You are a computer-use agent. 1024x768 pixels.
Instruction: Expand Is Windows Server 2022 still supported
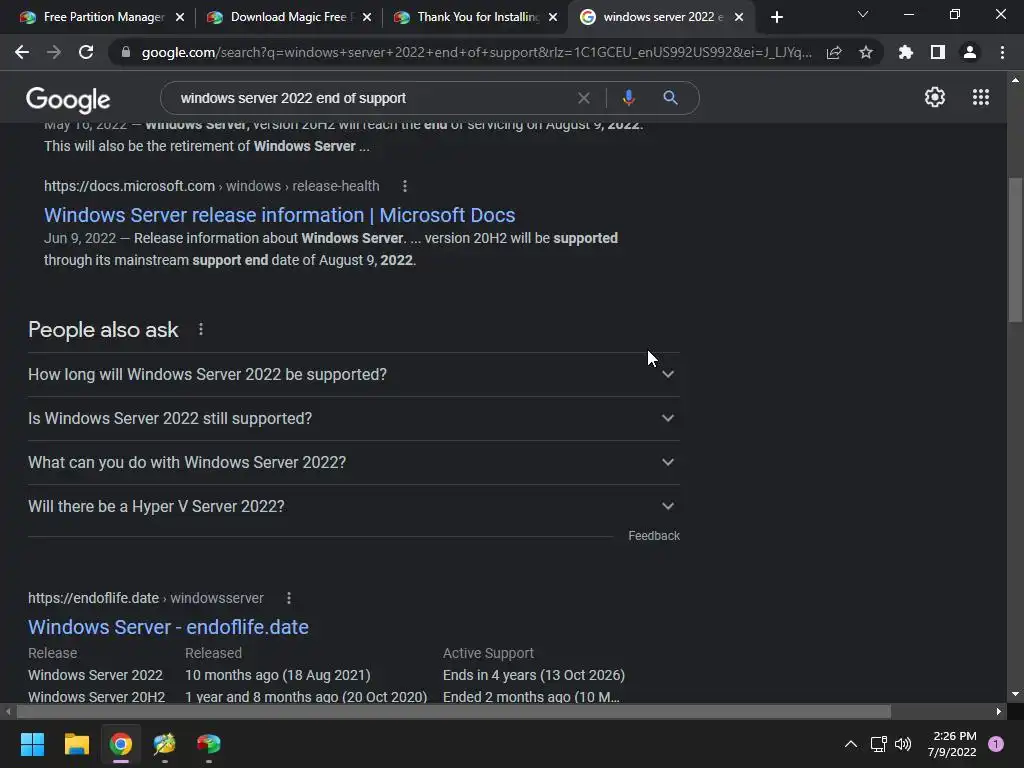(x=353, y=419)
